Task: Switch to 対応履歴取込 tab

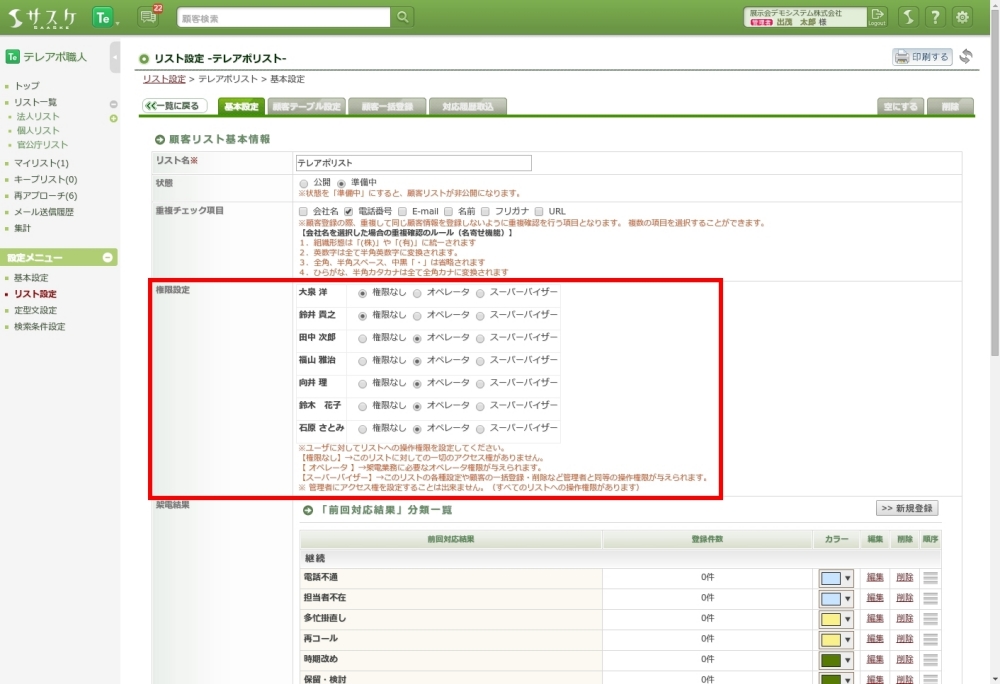Action: click(467, 106)
